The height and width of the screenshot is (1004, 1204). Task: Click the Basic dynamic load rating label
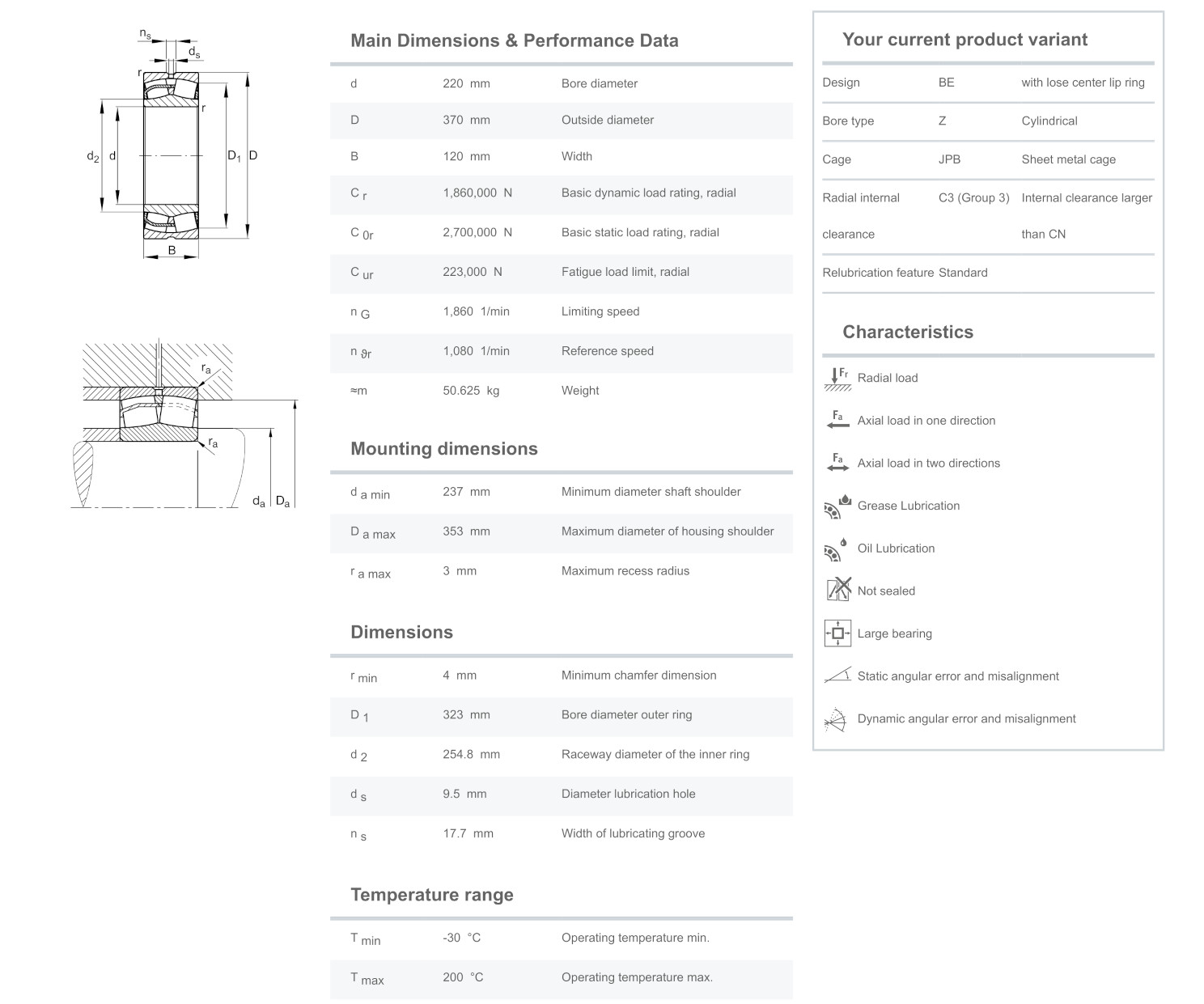coord(648,193)
